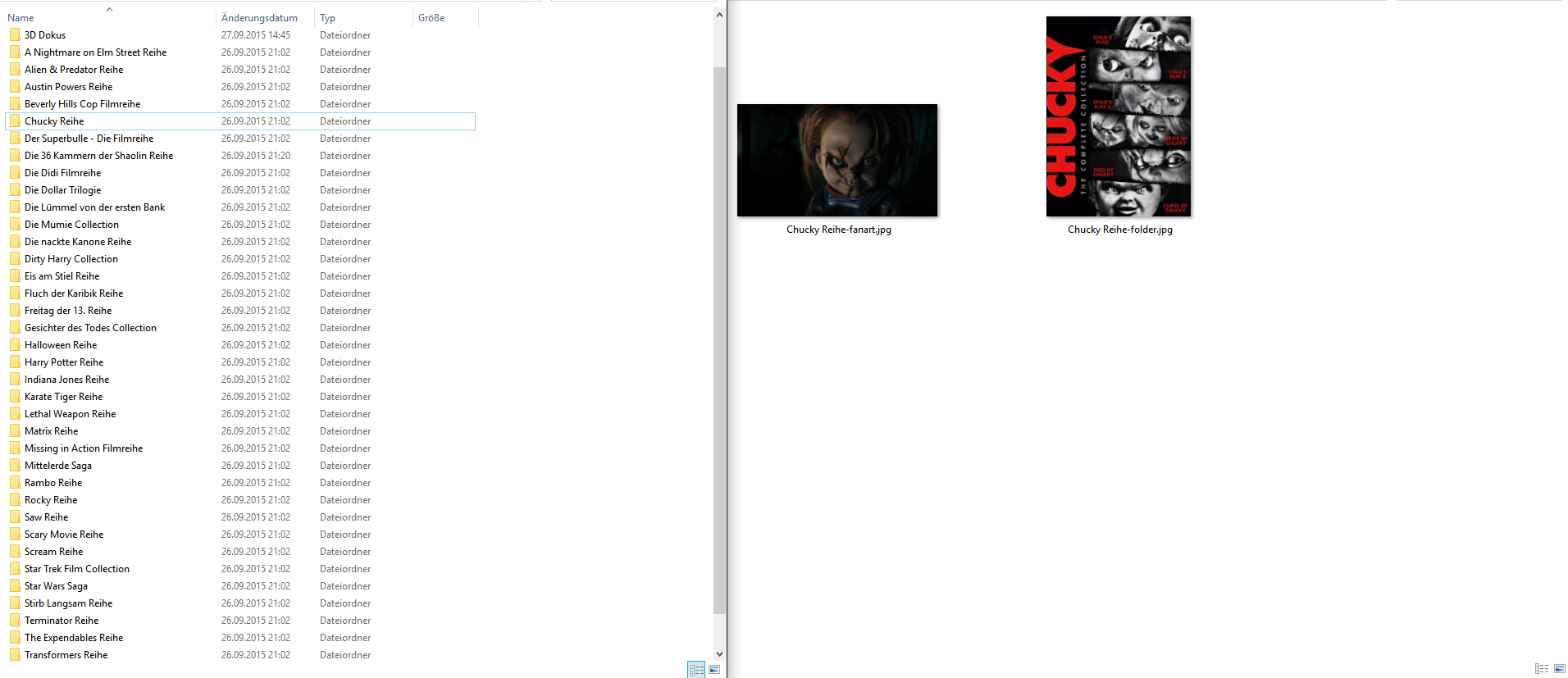1568x678 pixels.
Task: Select Die nackte Kanone Reihe
Action: click(78, 242)
